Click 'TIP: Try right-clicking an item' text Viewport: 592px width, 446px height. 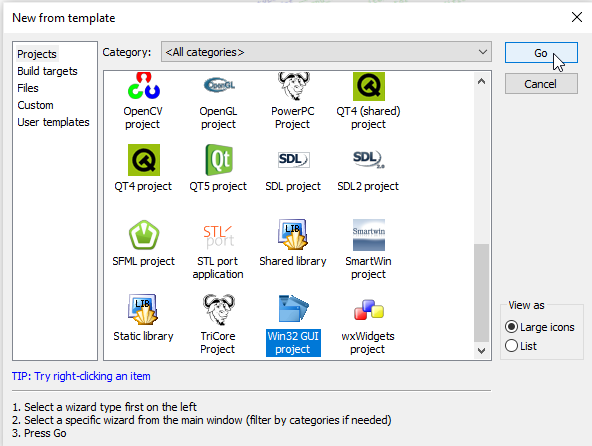pos(81,376)
